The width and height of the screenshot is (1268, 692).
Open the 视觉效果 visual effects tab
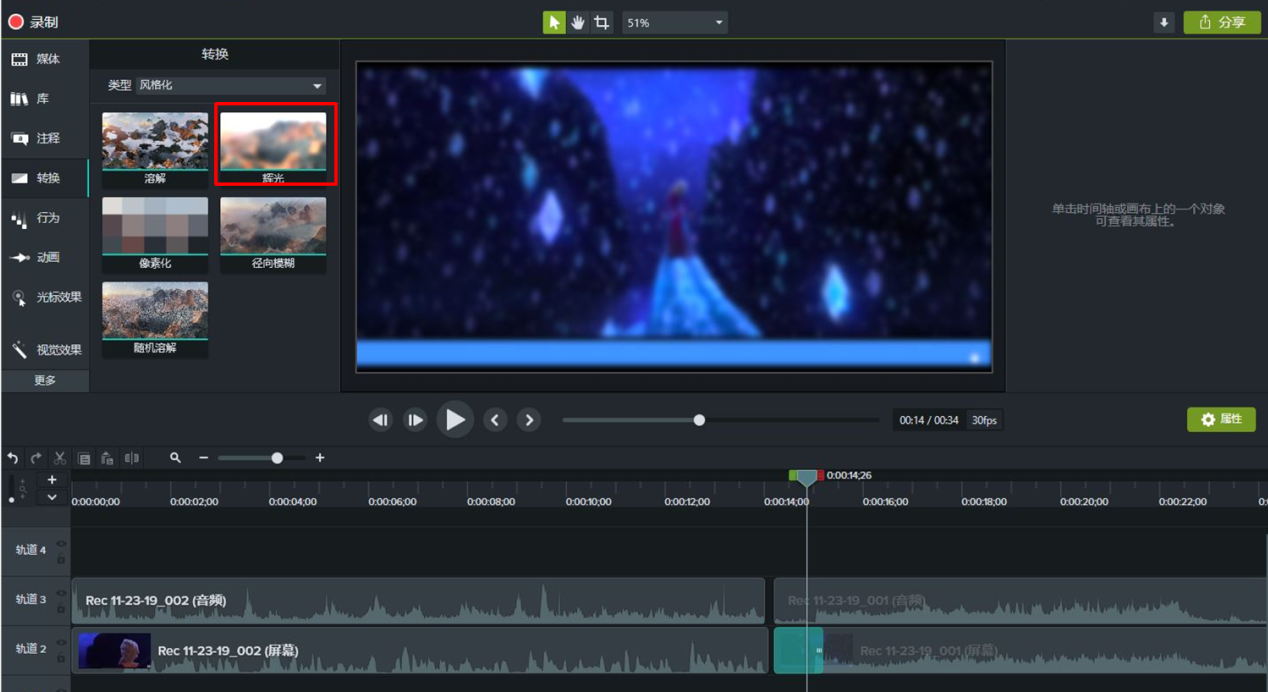tap(45, 350)
